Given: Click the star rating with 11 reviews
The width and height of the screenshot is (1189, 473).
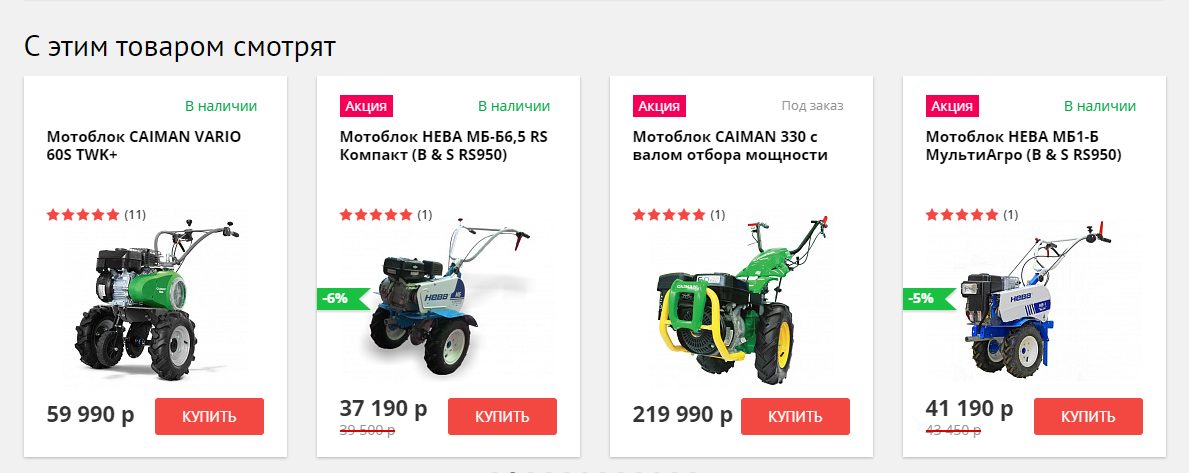Looking at the screenshot, I should (x=83, y=215).
